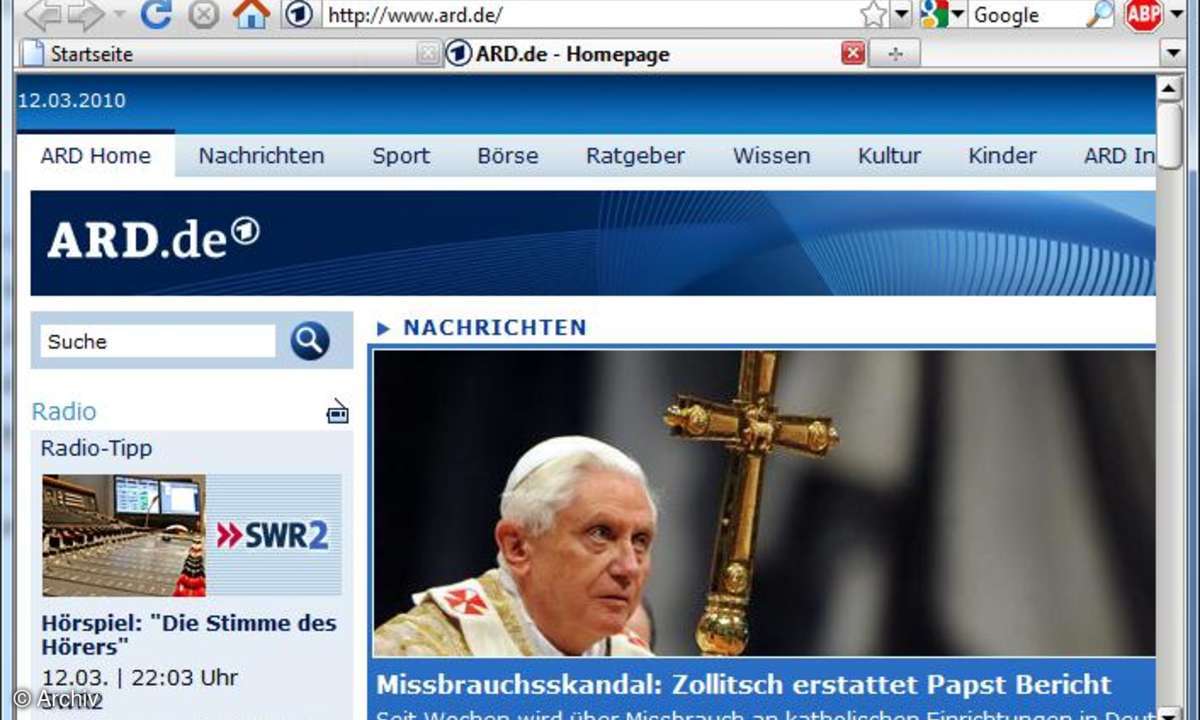This screenshot has width=1200, height=720.
Task: Open the Ratgeber section
Action: (x=636, y=156)
